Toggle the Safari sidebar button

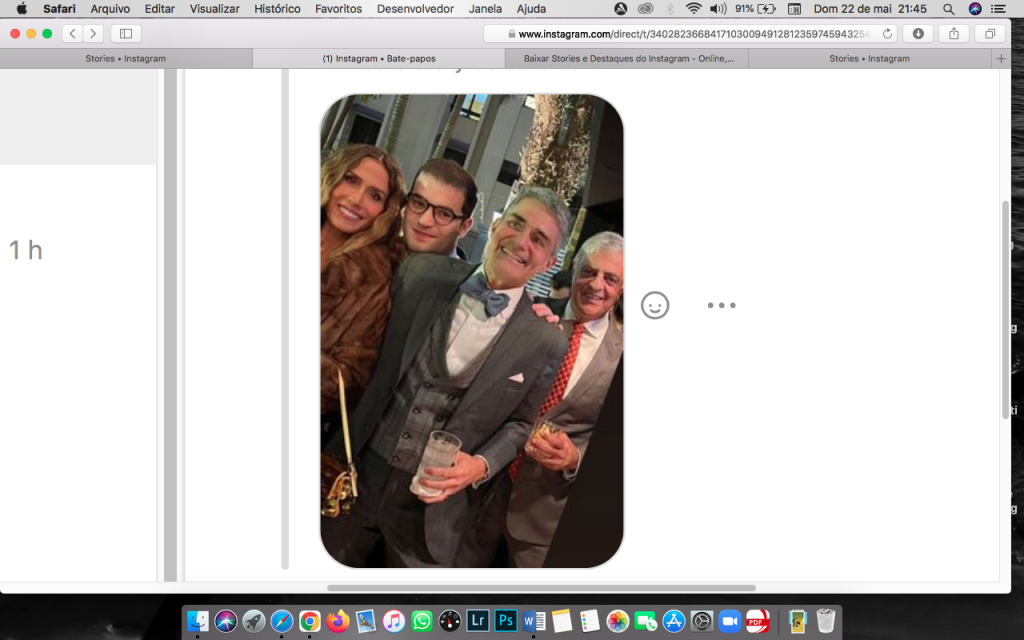tap(125, 33)
